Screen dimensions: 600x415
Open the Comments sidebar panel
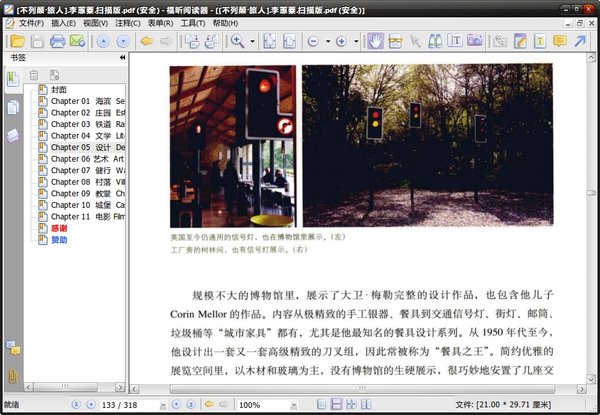[x=13, y=348]
